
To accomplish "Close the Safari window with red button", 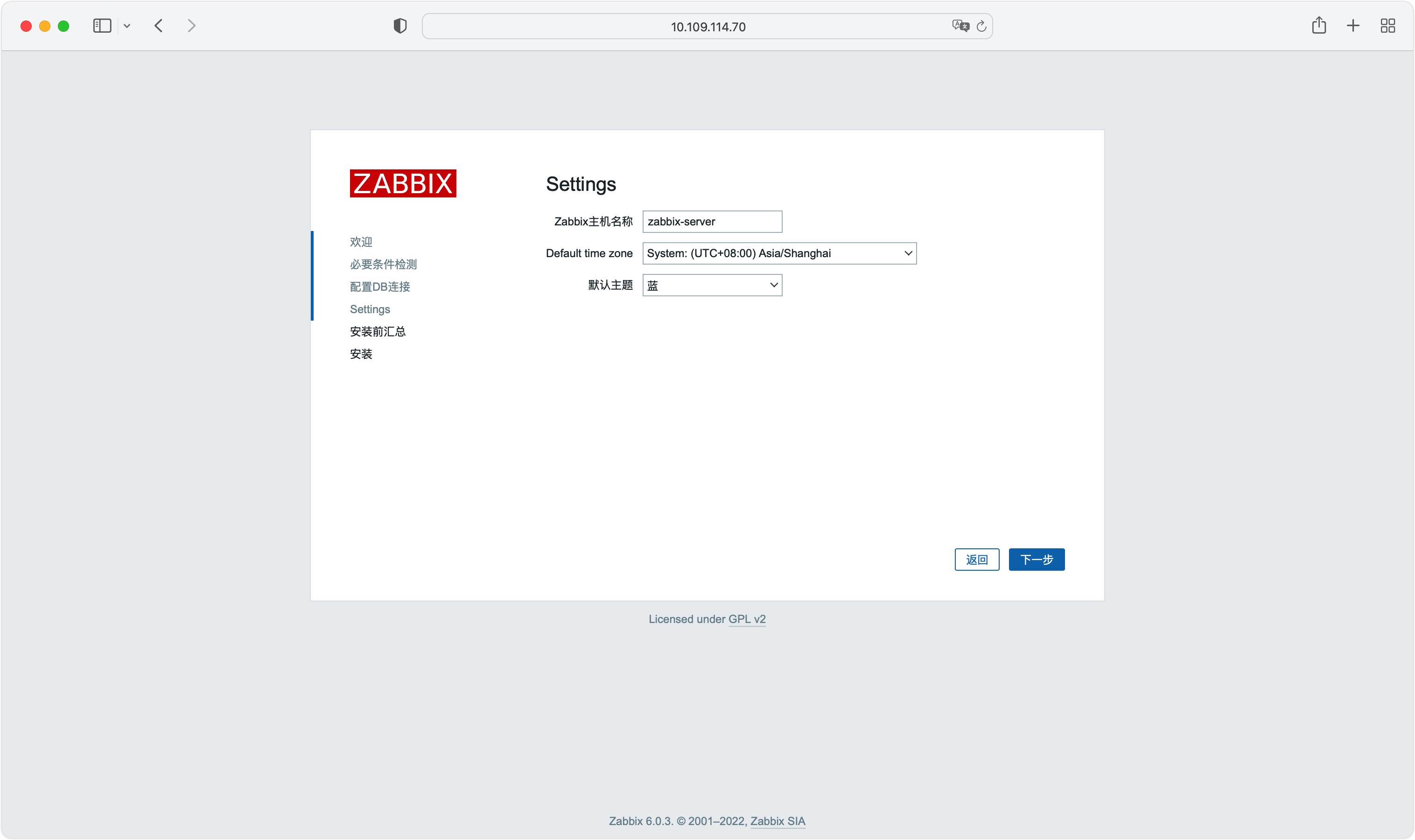I will pyautogui.click(x=26, y=26).
